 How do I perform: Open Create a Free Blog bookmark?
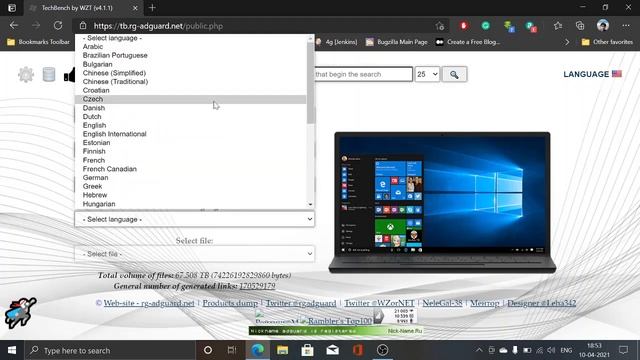coord(468,42)
